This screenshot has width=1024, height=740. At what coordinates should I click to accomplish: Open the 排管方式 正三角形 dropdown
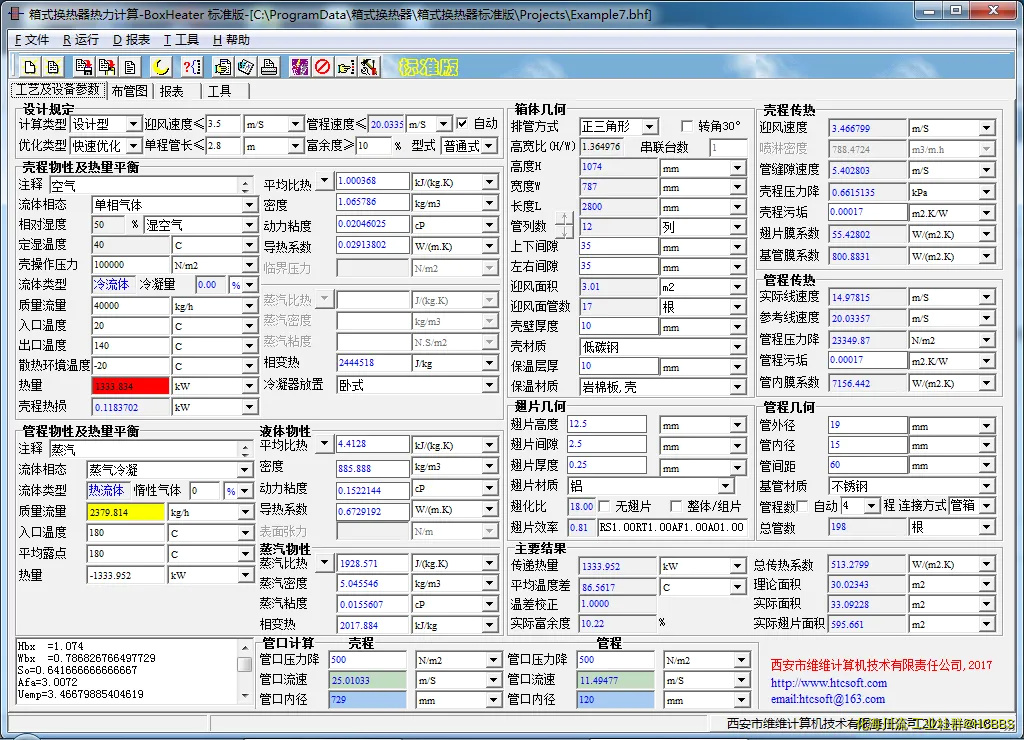tap(649, 127)
